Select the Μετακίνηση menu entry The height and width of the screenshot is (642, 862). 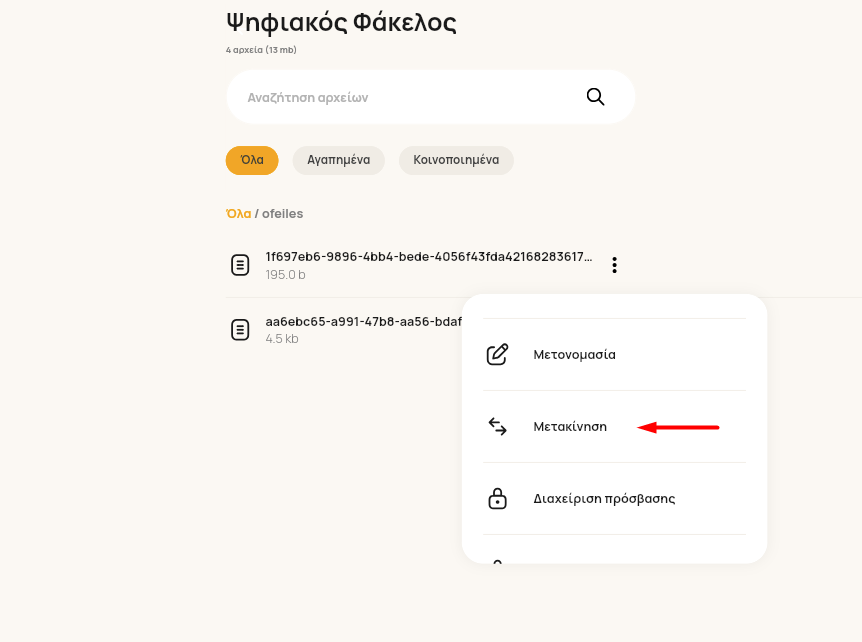coord(570,427)
